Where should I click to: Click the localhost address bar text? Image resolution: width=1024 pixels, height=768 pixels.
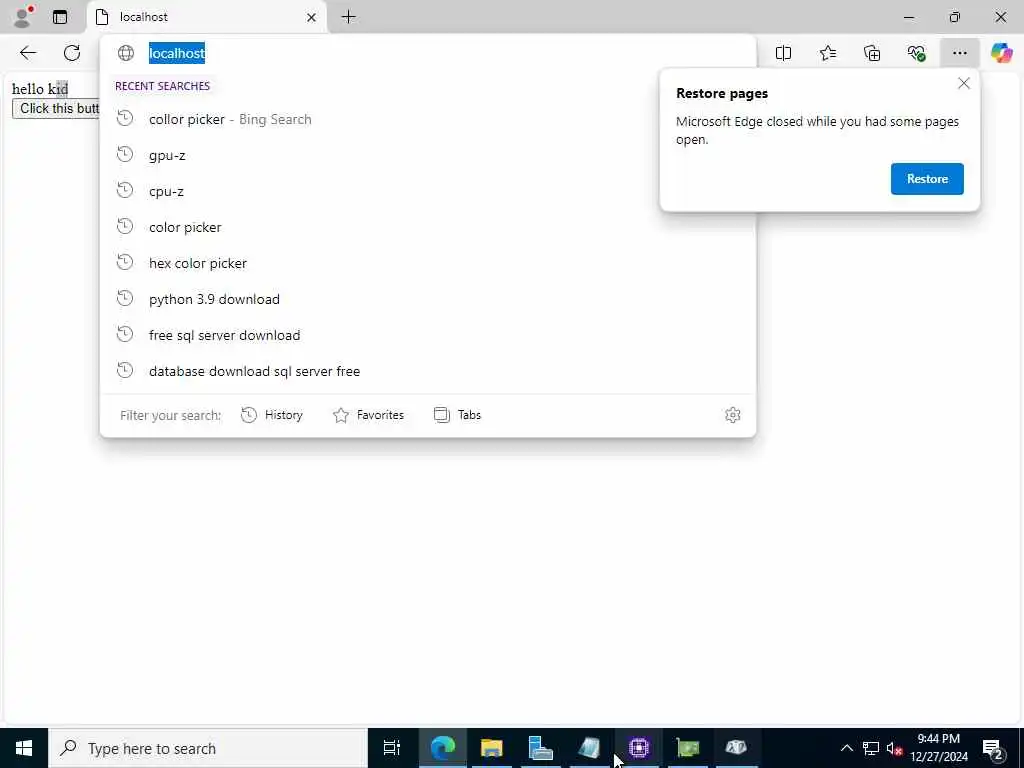[x=177, y=53]
